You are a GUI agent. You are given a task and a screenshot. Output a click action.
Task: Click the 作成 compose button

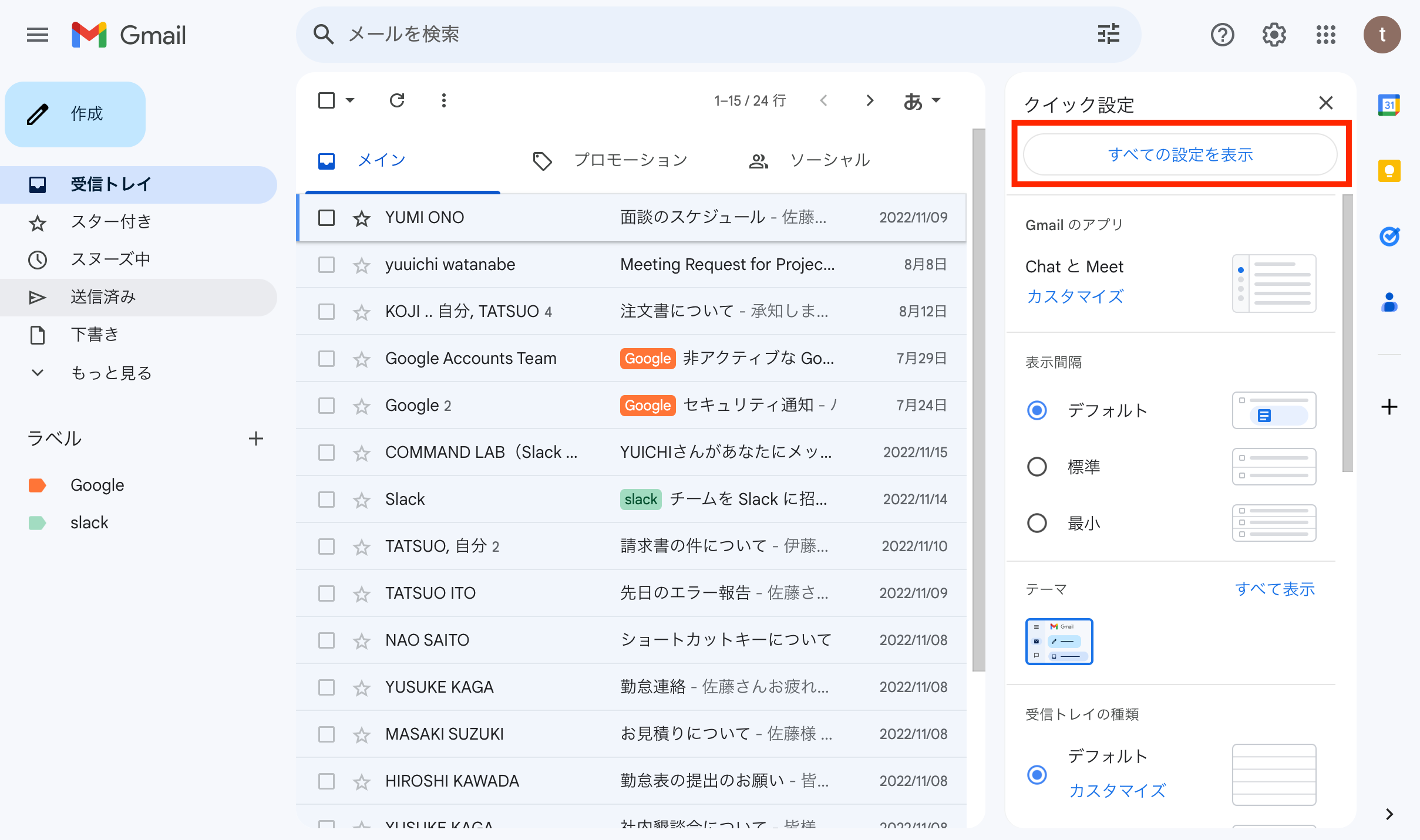pos(75,114)
